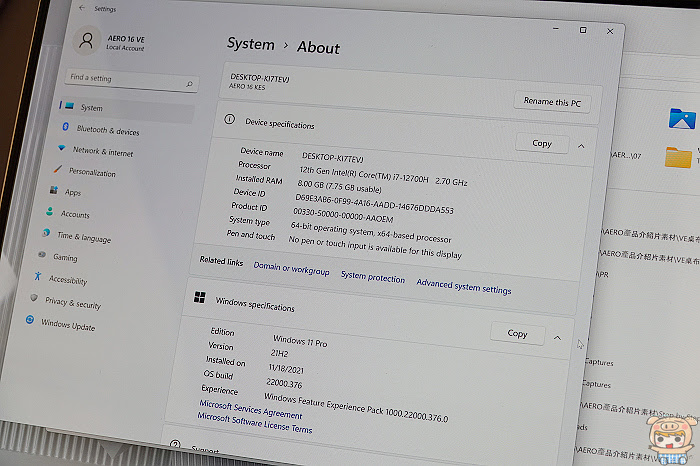Click the Apps icon in sidebar
The width and height of the screenshot is (700, 466).
coord(54,190)
